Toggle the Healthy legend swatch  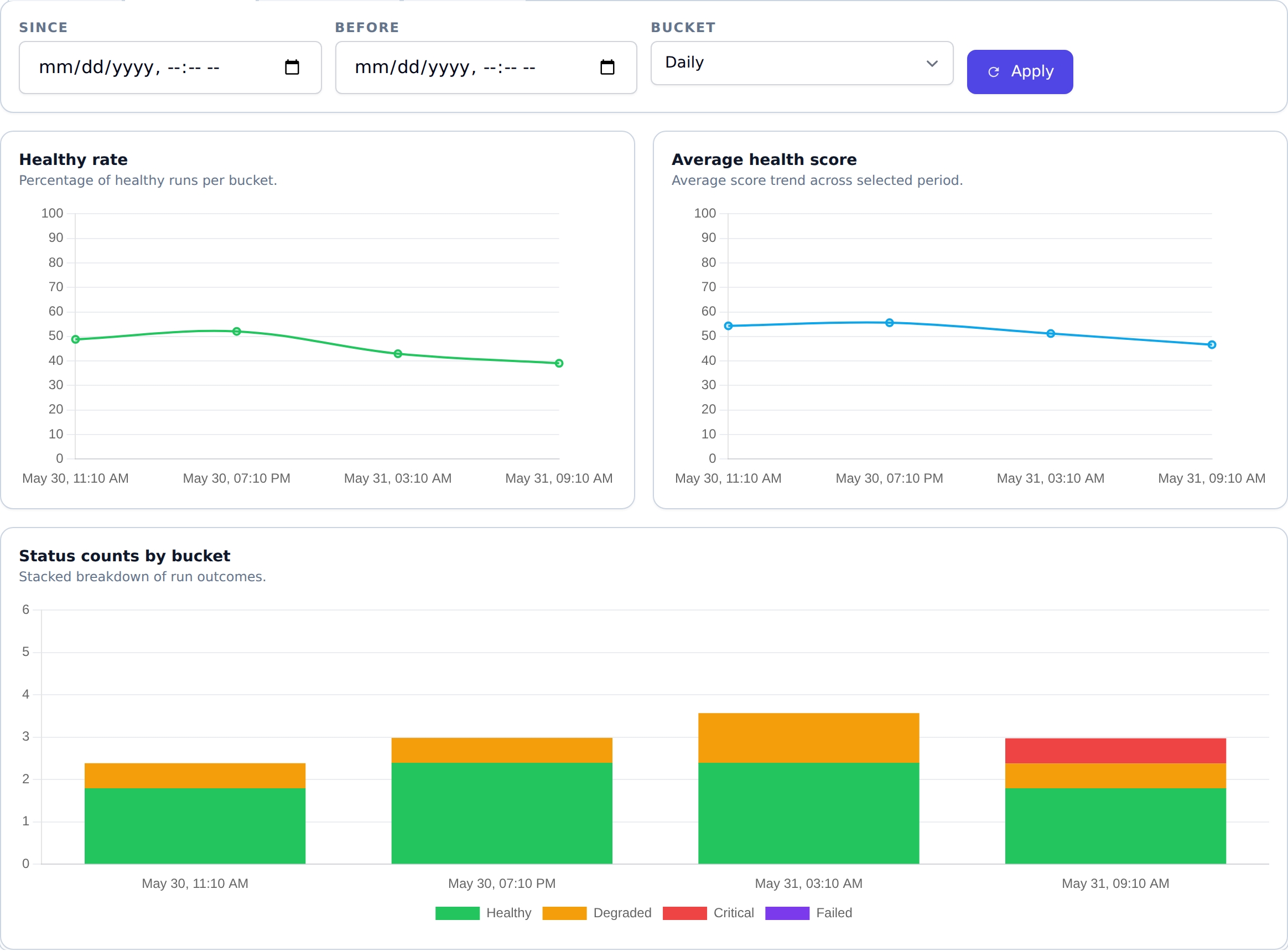[458, 913]
